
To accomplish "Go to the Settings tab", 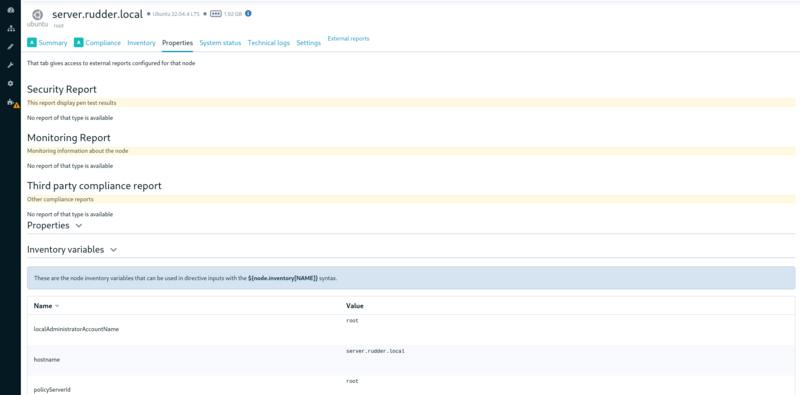I will (x=309, y=43).
